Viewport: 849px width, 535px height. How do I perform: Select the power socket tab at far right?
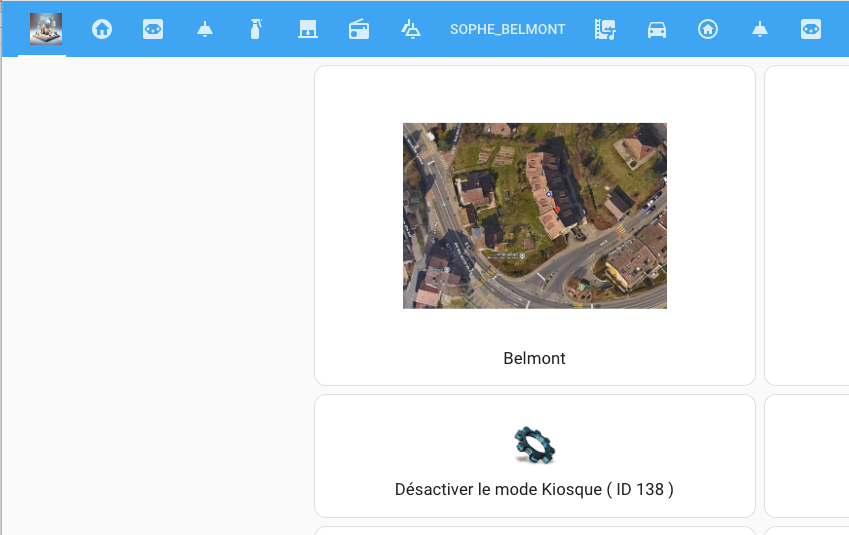pos(811,29)
